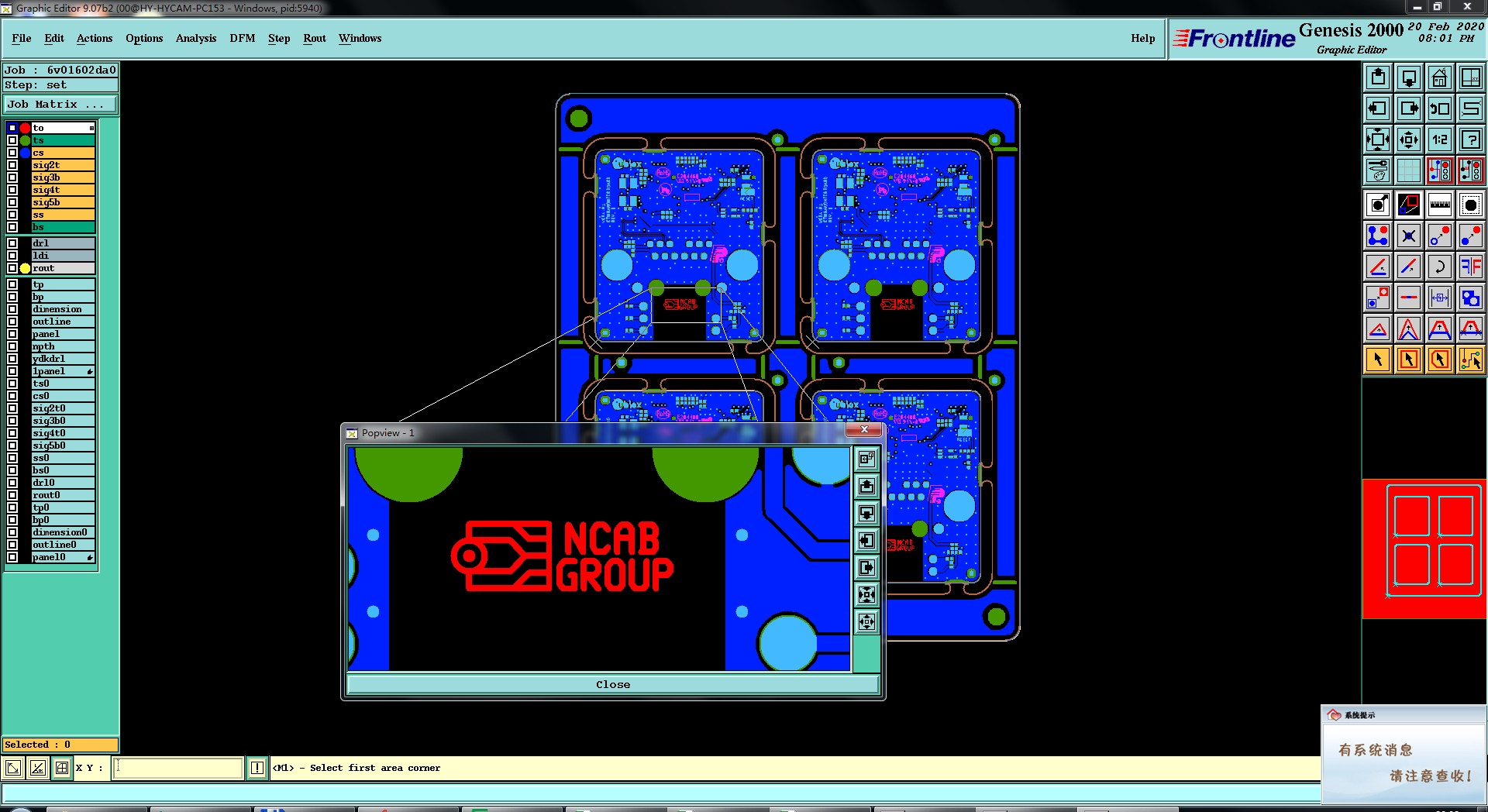Open the wrench and palette display settings icon
Viewport: 1488px width, 812px height.
coord(1378,170)
